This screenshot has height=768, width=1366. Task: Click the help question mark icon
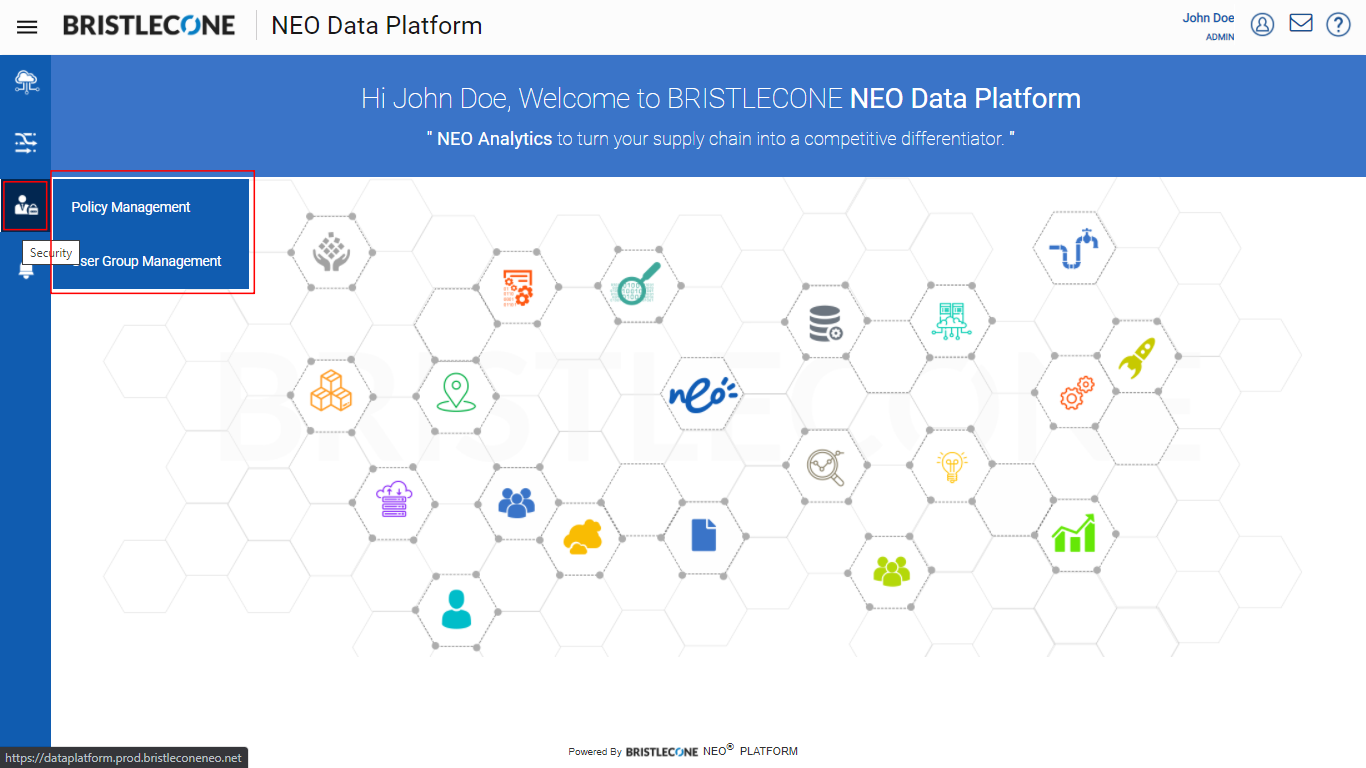(1338, 25)
